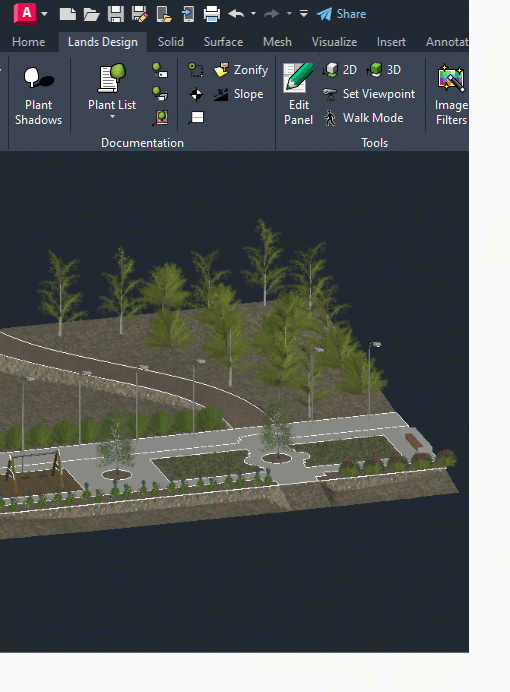Open an existing drawing with folder icon
The width and height of the screenshot is (510, 692).
click(x=91, y=14)
